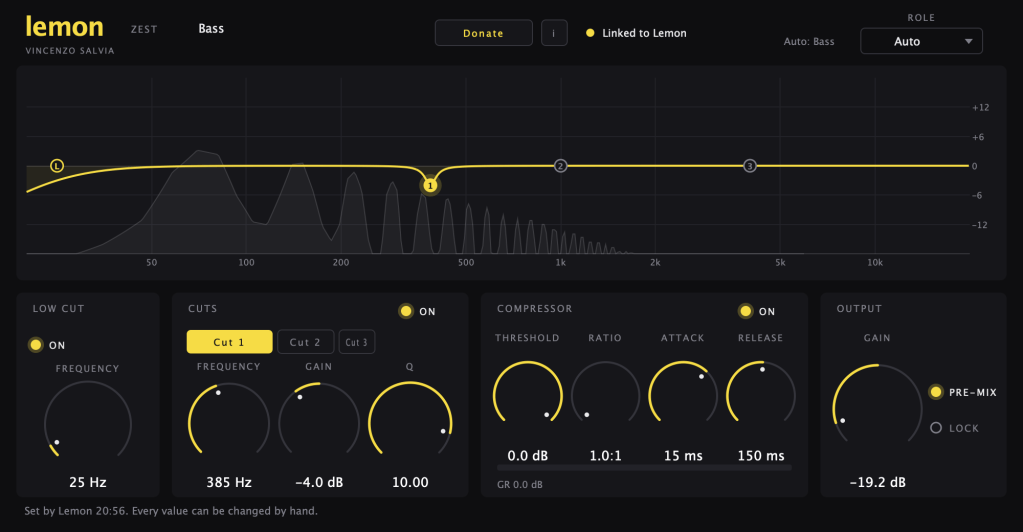The width and height of the screenshot is (1023, 532).
Task: Click the 150 ms release value
Action: [761, 456]
